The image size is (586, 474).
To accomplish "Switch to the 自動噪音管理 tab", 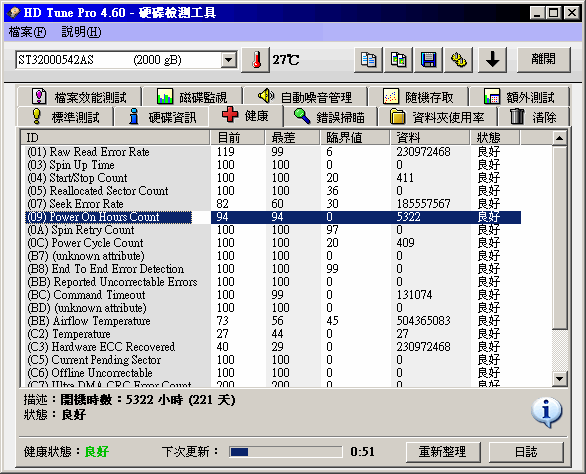I will 305,97.
